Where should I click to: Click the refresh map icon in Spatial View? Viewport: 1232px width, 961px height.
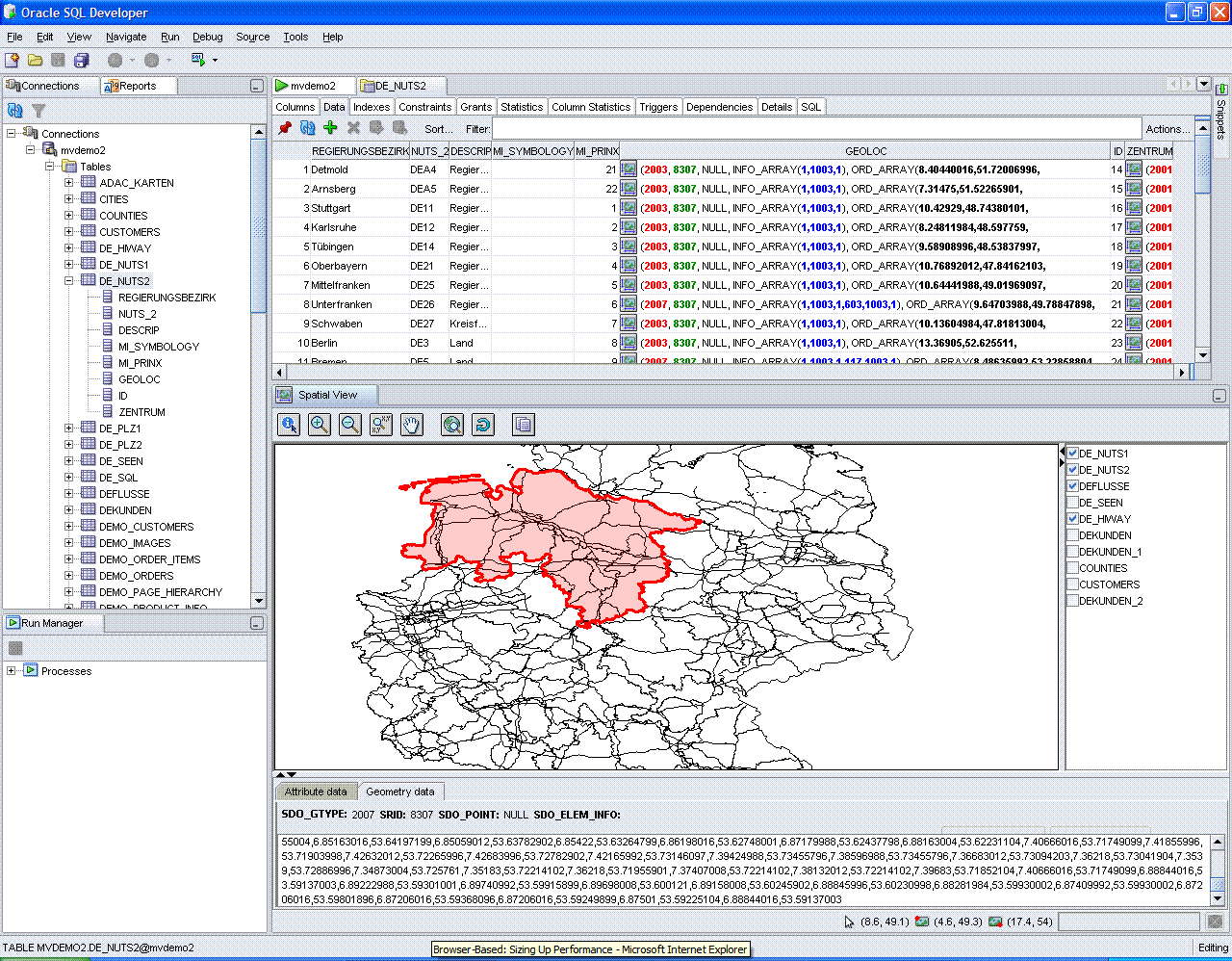click(x=483, y=425)
